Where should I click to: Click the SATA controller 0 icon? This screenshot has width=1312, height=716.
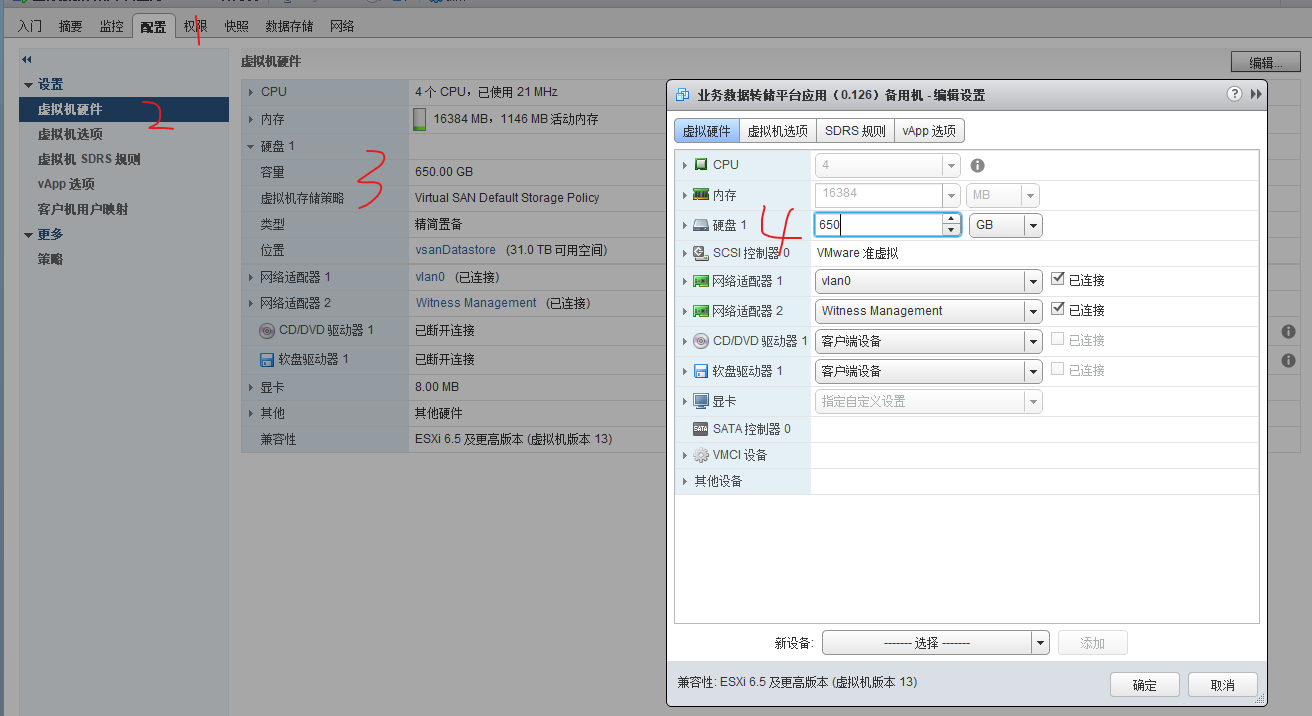click(701, 429)
